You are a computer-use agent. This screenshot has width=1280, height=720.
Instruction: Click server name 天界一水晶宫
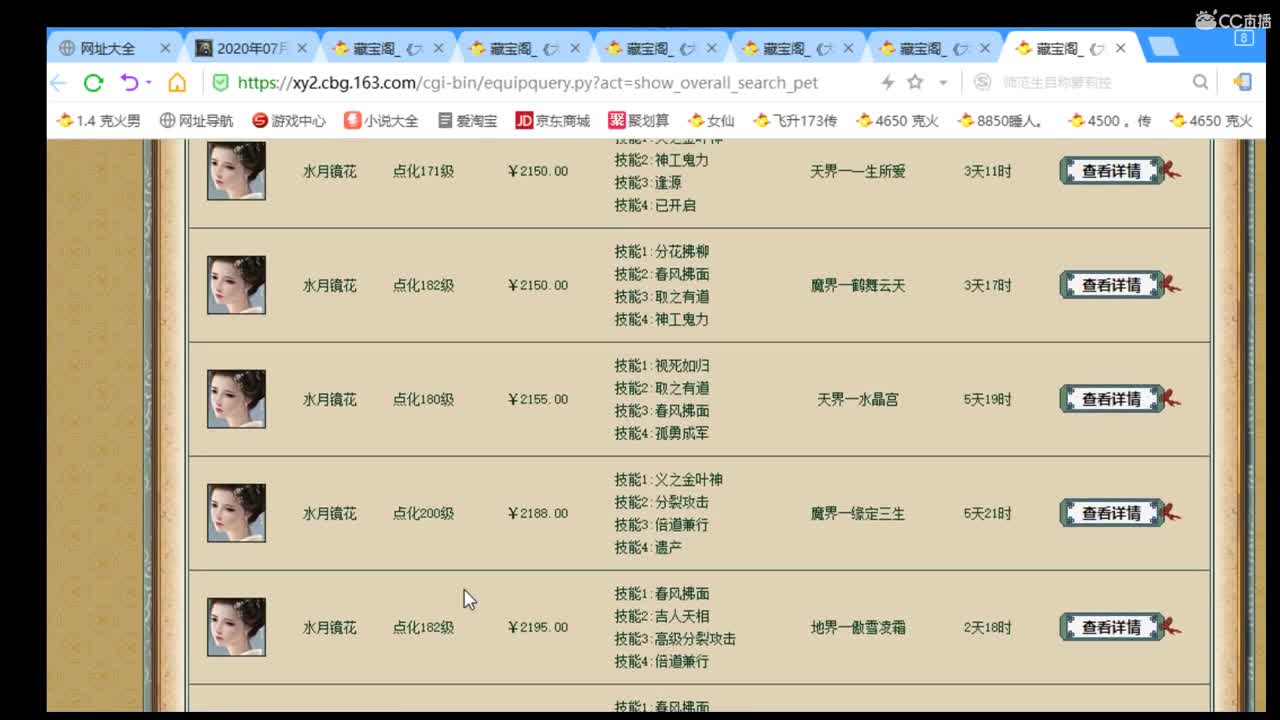(858, 399)
